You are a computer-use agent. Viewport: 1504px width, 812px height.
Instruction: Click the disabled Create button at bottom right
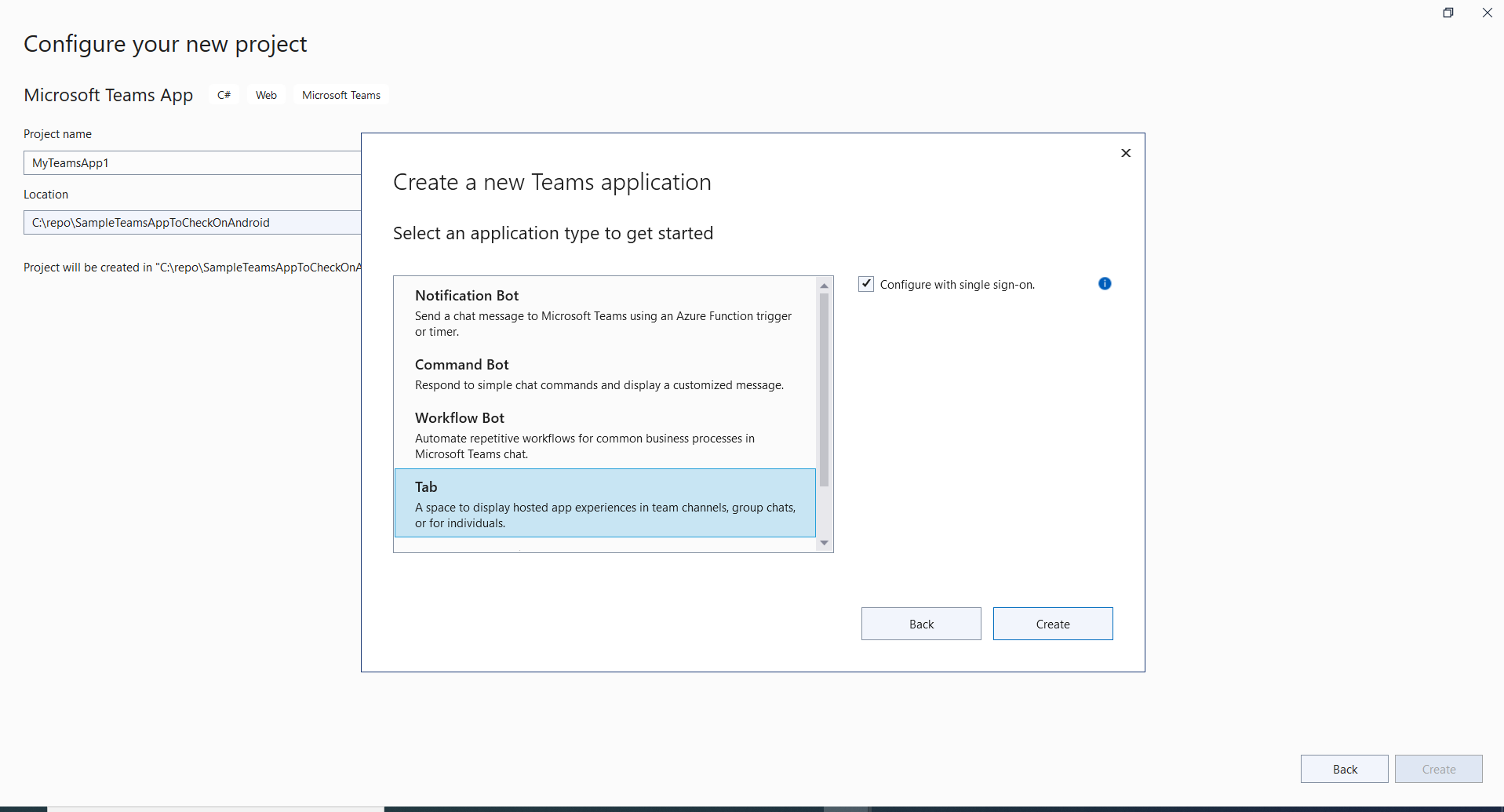point(1438,768)
